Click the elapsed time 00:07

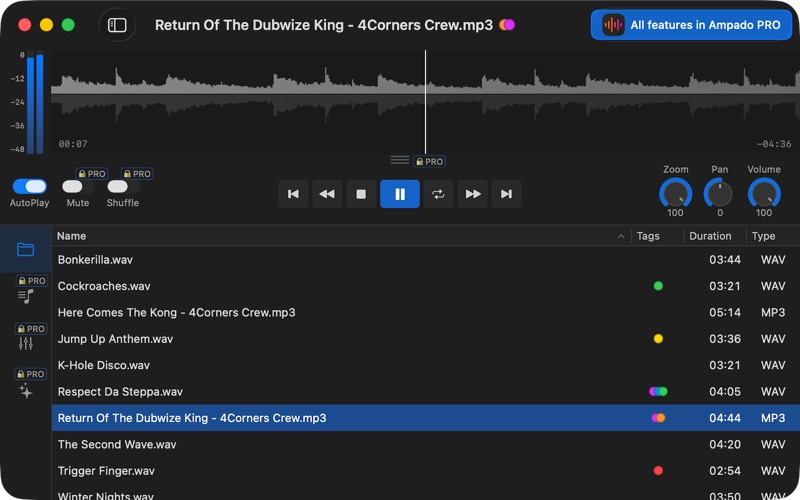(x=73, y=144)
